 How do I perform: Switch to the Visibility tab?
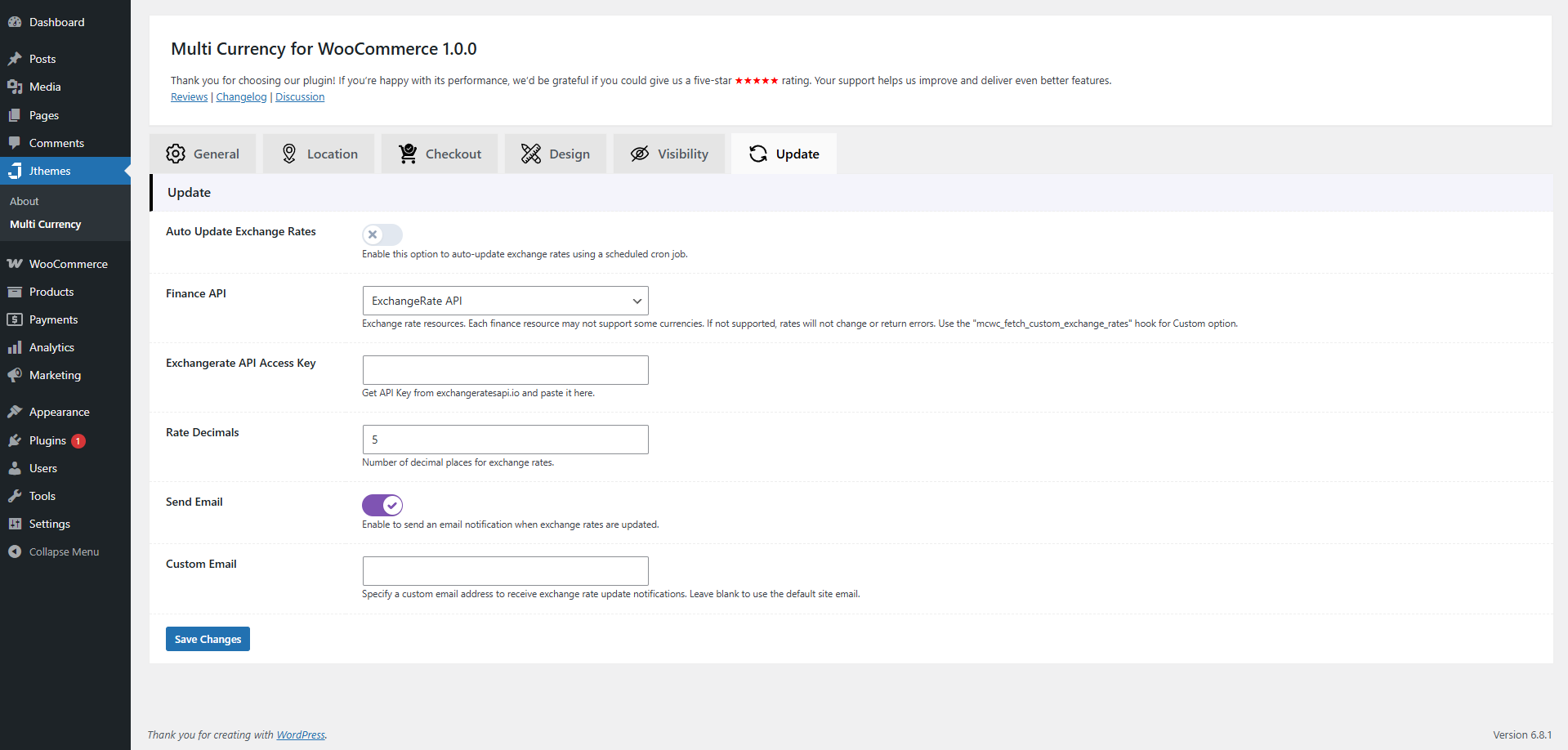pos(668,153)
